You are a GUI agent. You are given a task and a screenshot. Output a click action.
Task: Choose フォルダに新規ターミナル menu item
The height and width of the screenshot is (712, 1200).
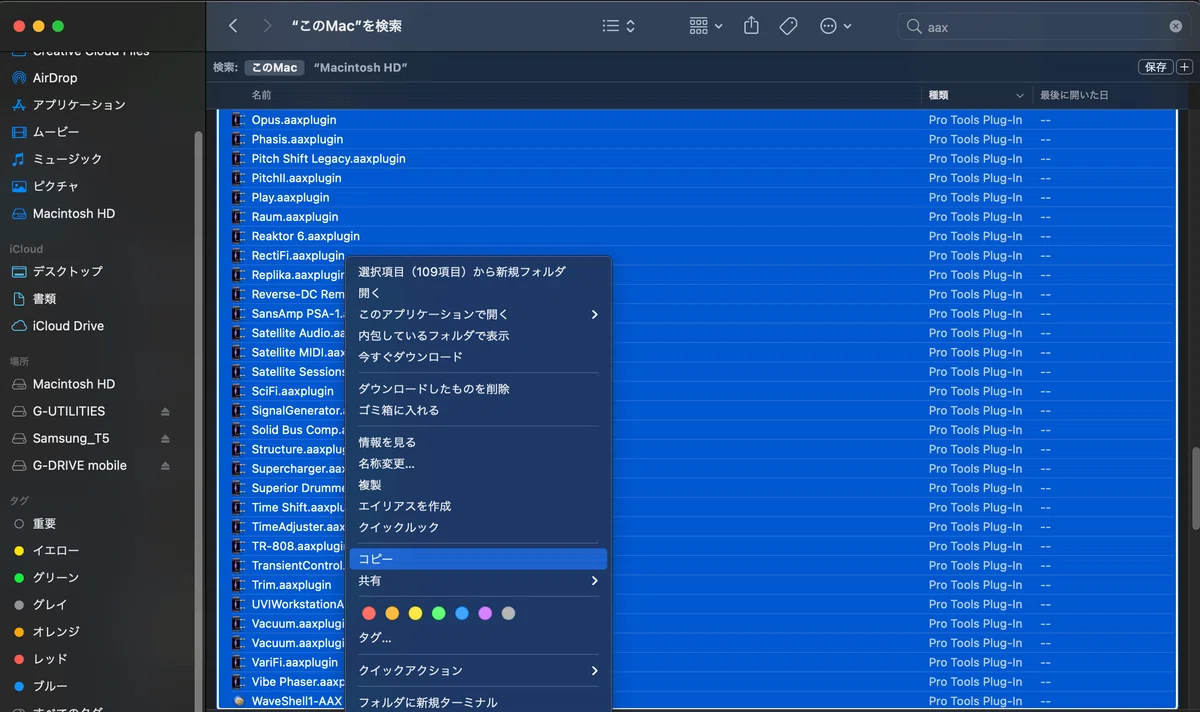click(x=478, y=702)
